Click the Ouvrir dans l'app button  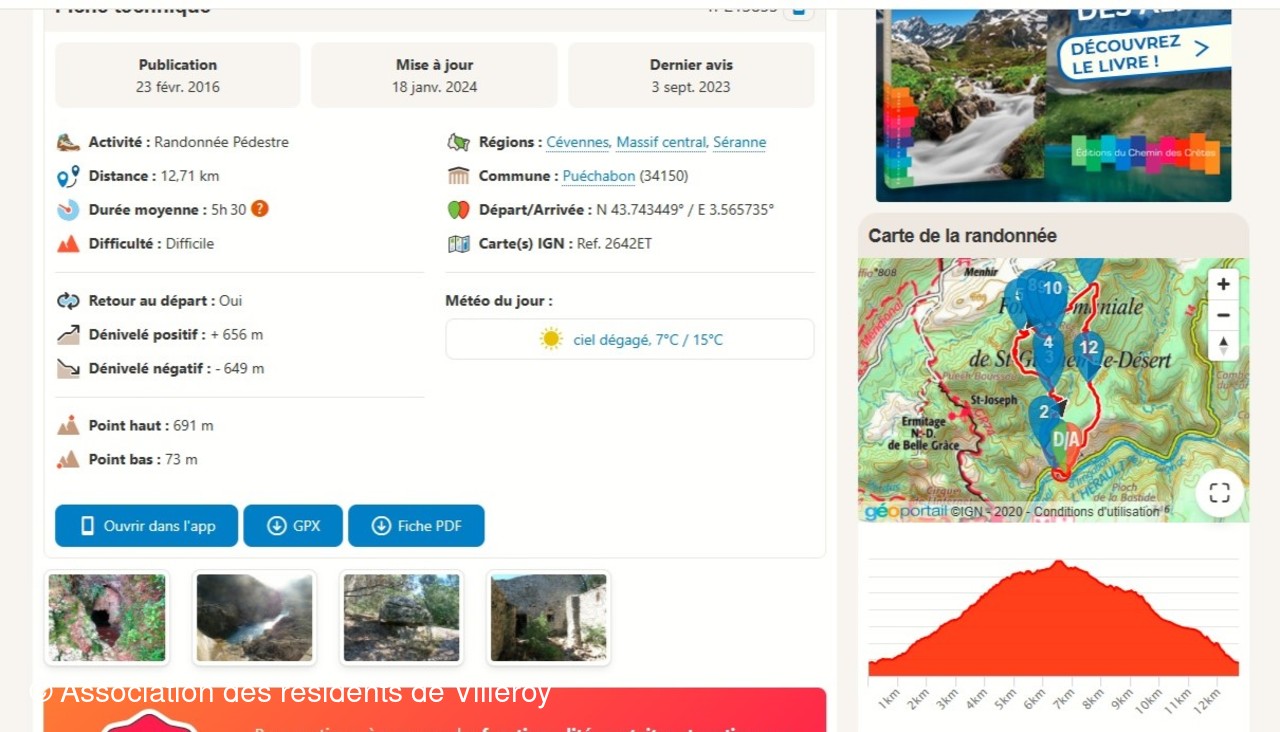click(146, 526)
